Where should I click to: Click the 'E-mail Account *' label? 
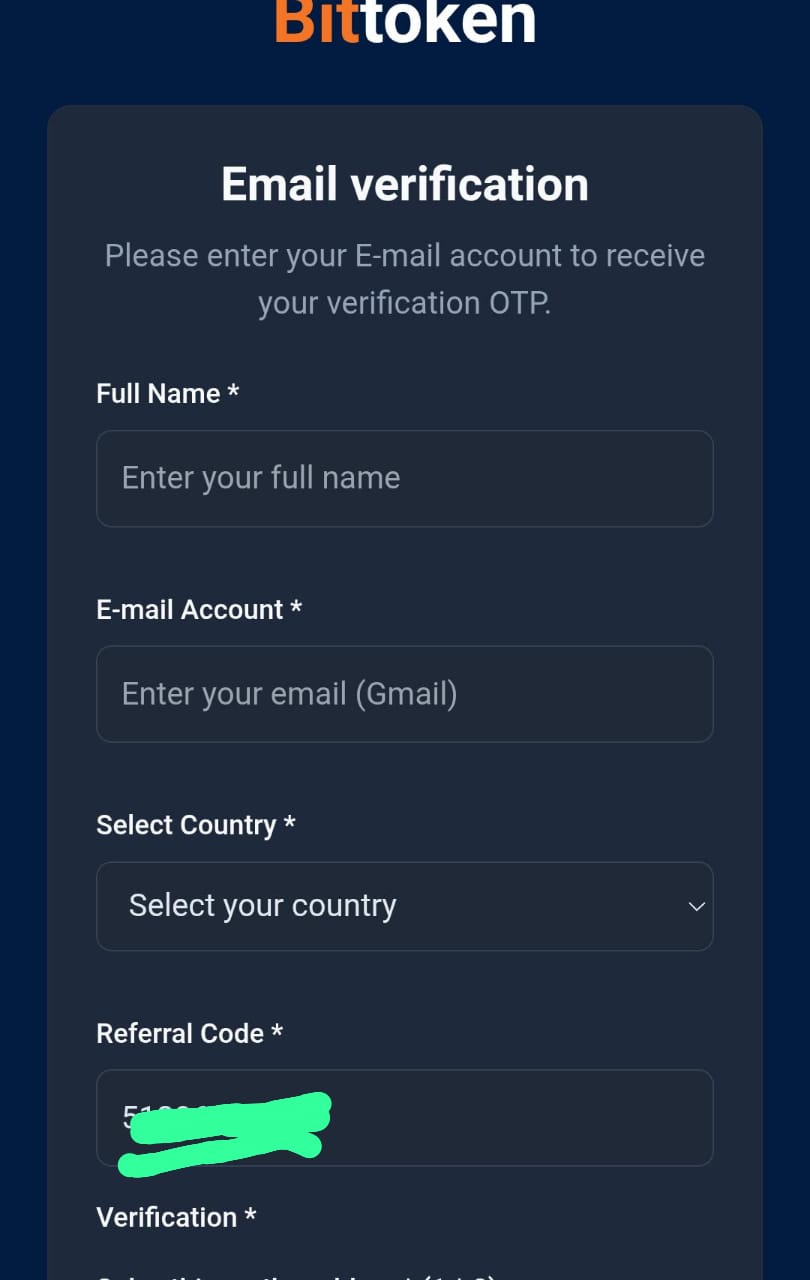[199, 609]
